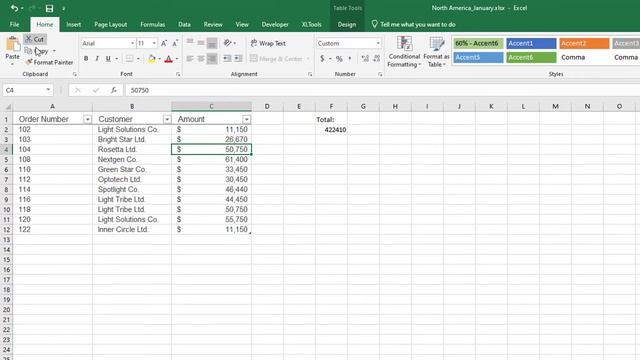640x360 pixels.
Task: Apply Accounting dollar number format
Action: [322, 59]
